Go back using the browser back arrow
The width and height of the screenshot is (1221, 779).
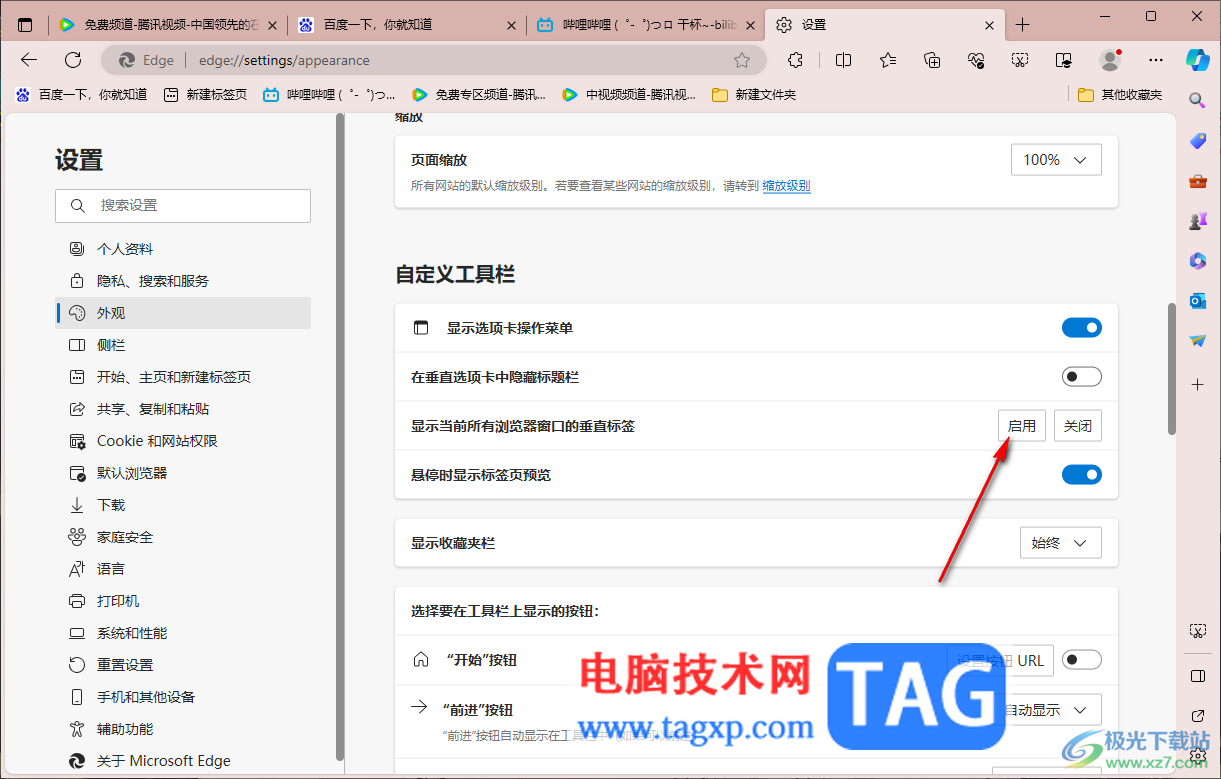tap(29, 60)
